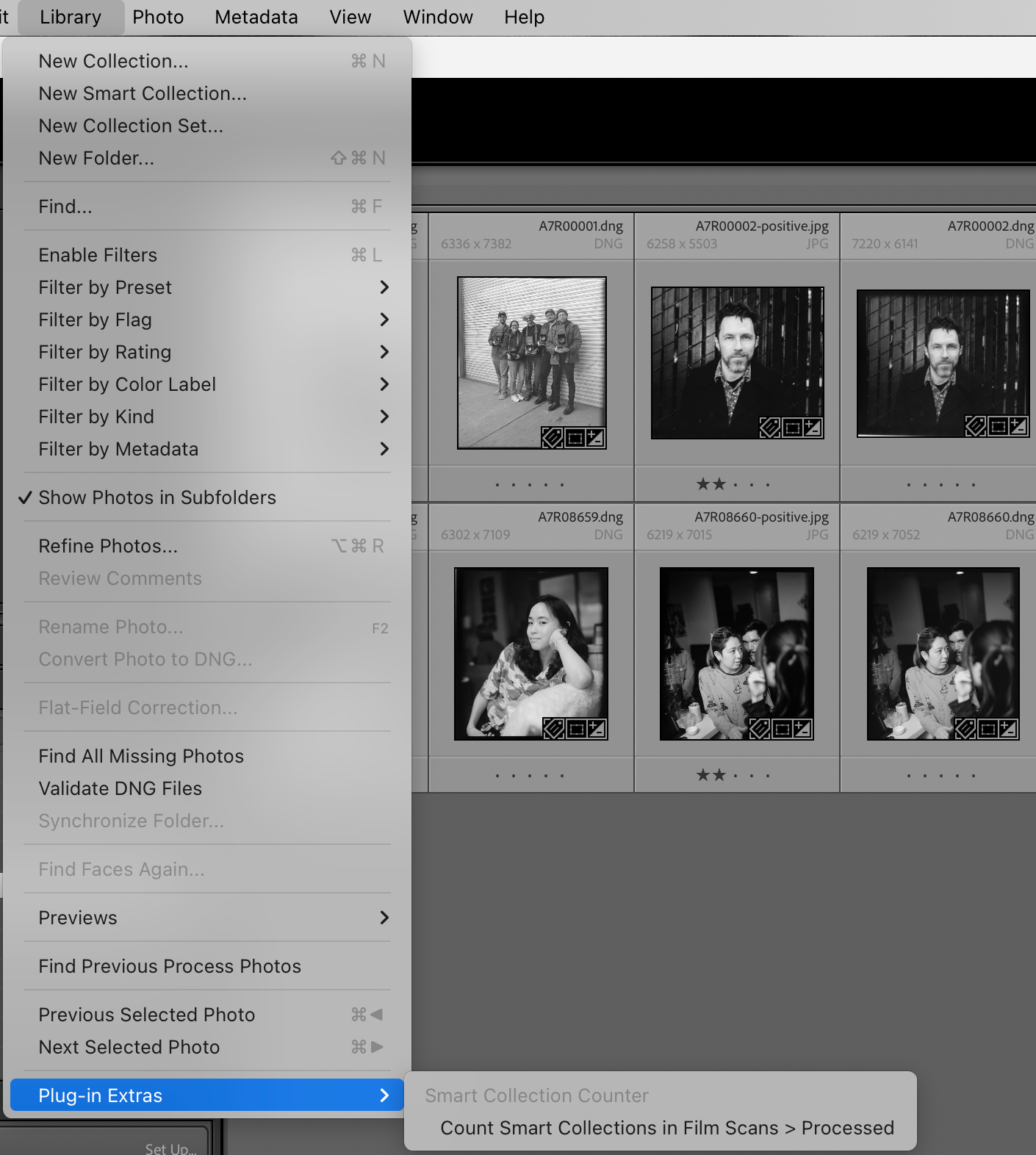Toggle Show Photos in Subfolders
The image size is (1036, 1155).
click(x=157, y=497)
